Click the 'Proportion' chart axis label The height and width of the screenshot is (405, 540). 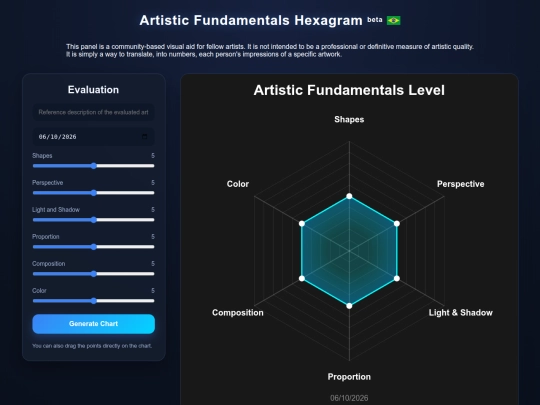pyautogui.click(x=349, y=377)
